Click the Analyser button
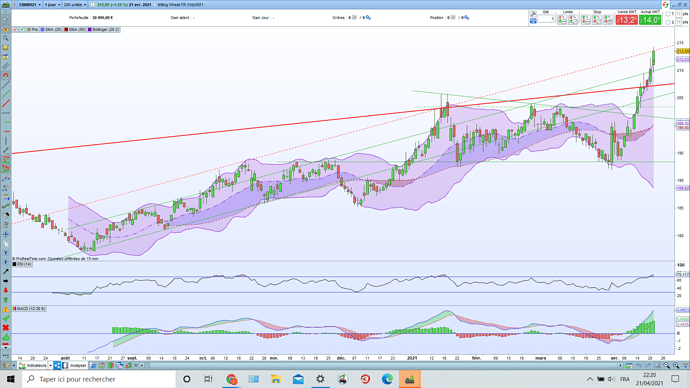 75,366
